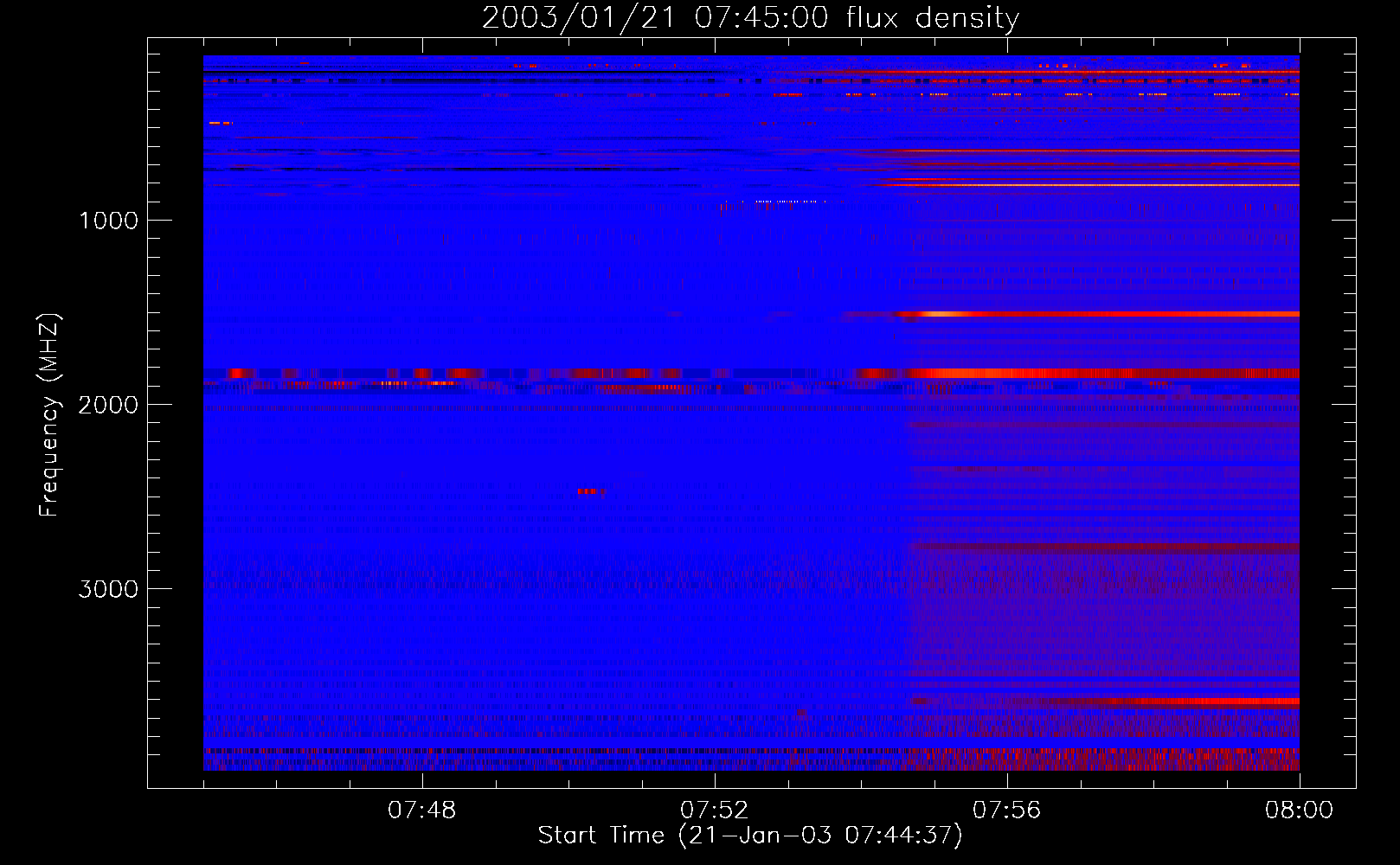1400x865 pixels.
Task: Click the '3000' frequency tick label
Action: 108,589
